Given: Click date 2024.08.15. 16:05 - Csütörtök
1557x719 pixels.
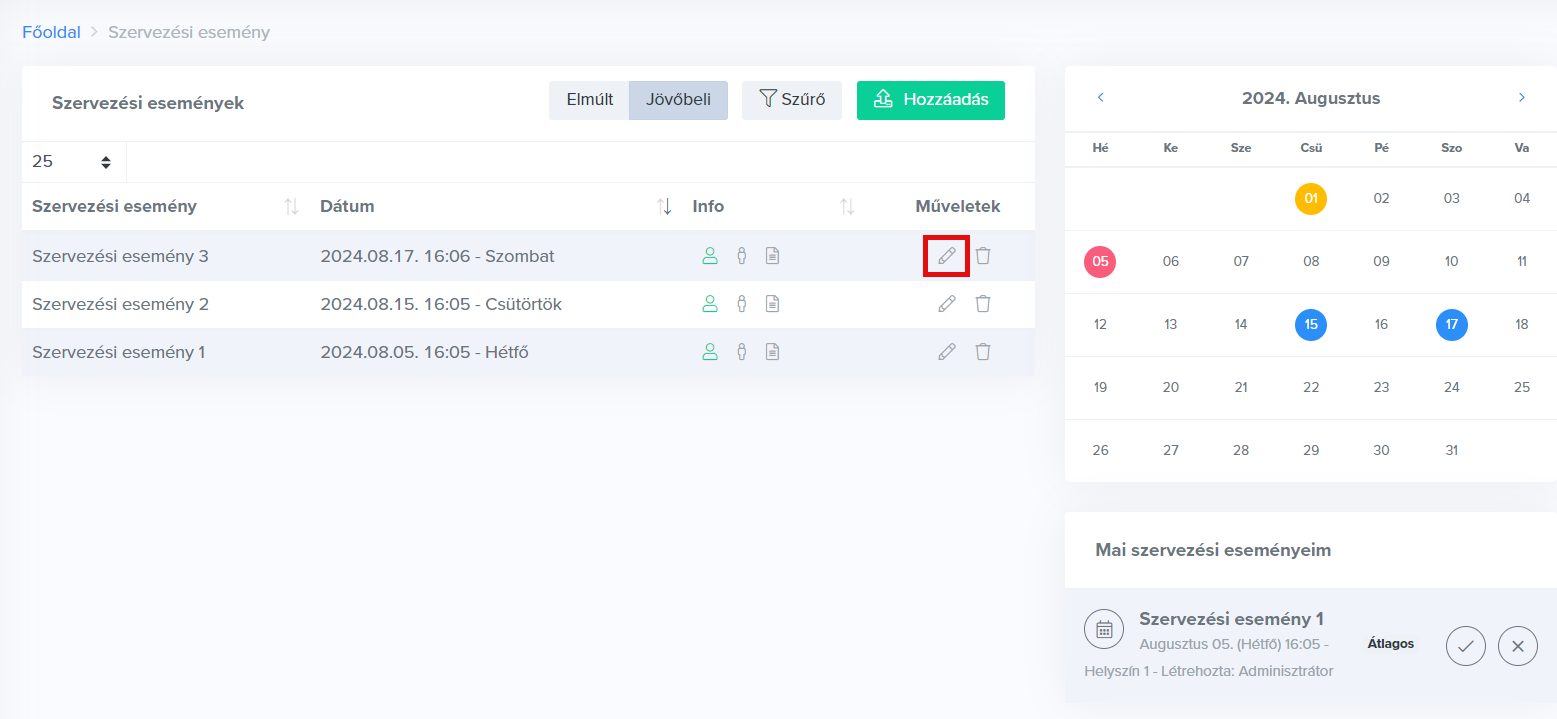Looking at the screenshot, I should tap(441, 304).
